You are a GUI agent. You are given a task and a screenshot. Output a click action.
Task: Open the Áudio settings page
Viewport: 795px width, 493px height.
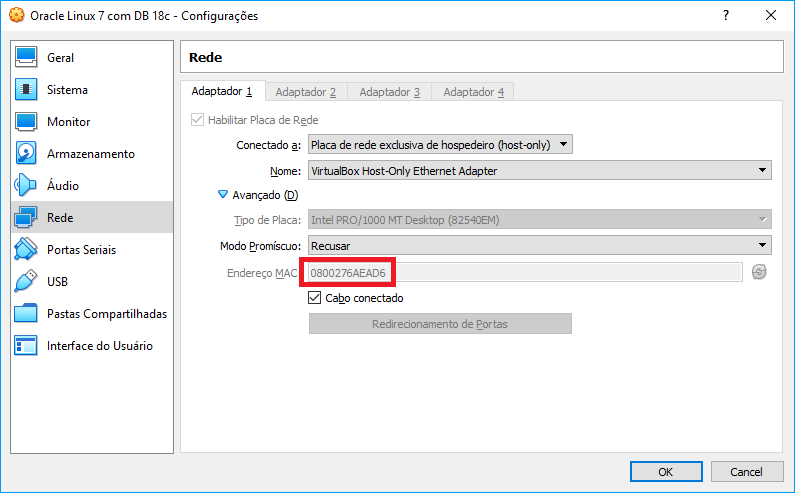(92, 185)
